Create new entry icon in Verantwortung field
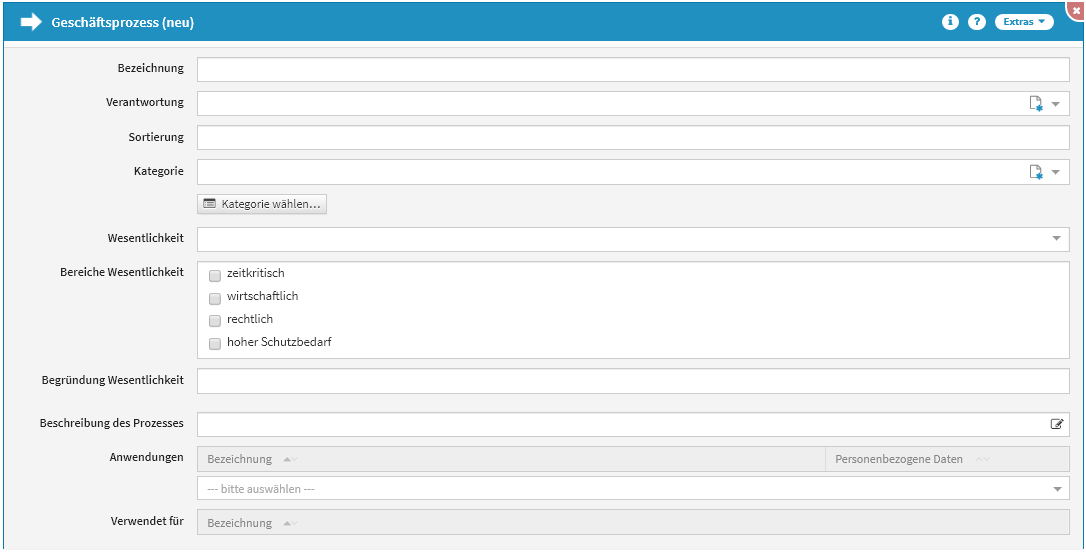Image resolution: width=1086 pixels, height=555 pixels. (1035, 104)
